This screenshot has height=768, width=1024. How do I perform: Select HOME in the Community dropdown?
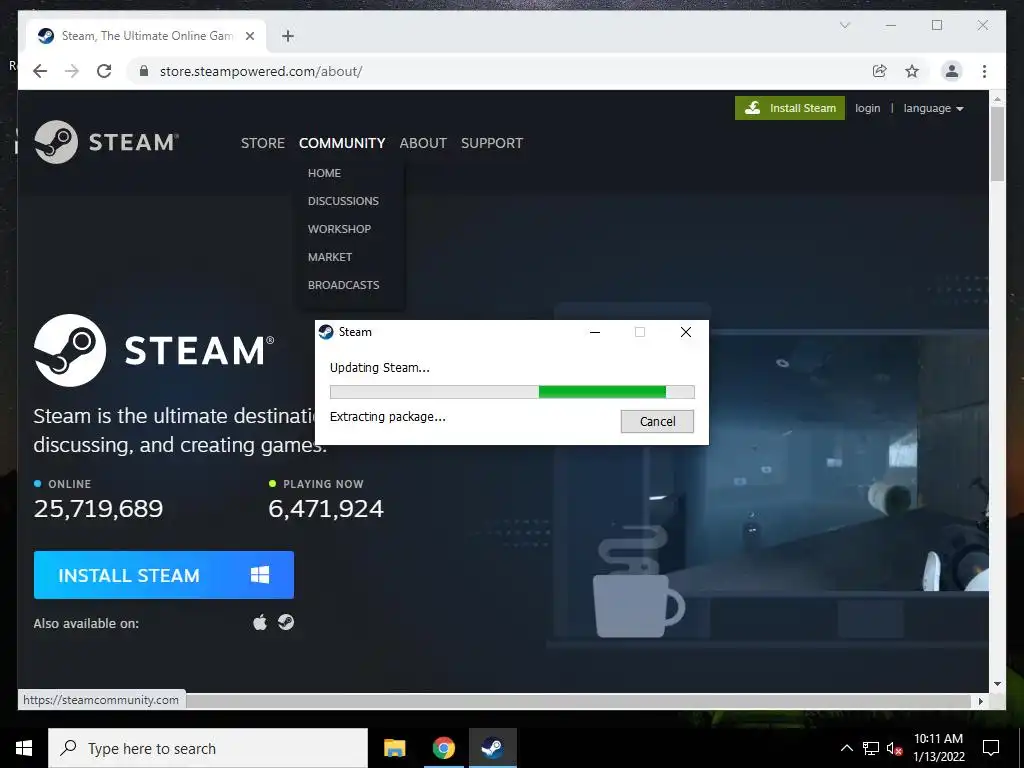click(325, 173)
